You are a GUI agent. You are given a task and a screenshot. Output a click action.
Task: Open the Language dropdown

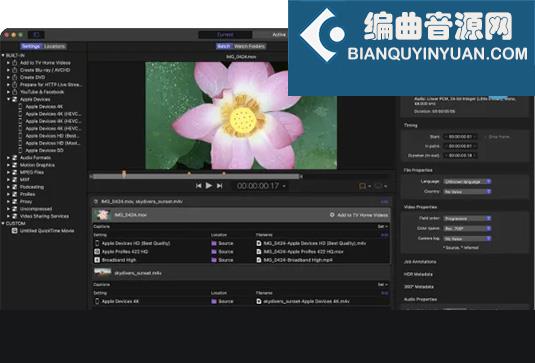click(467, 182)
